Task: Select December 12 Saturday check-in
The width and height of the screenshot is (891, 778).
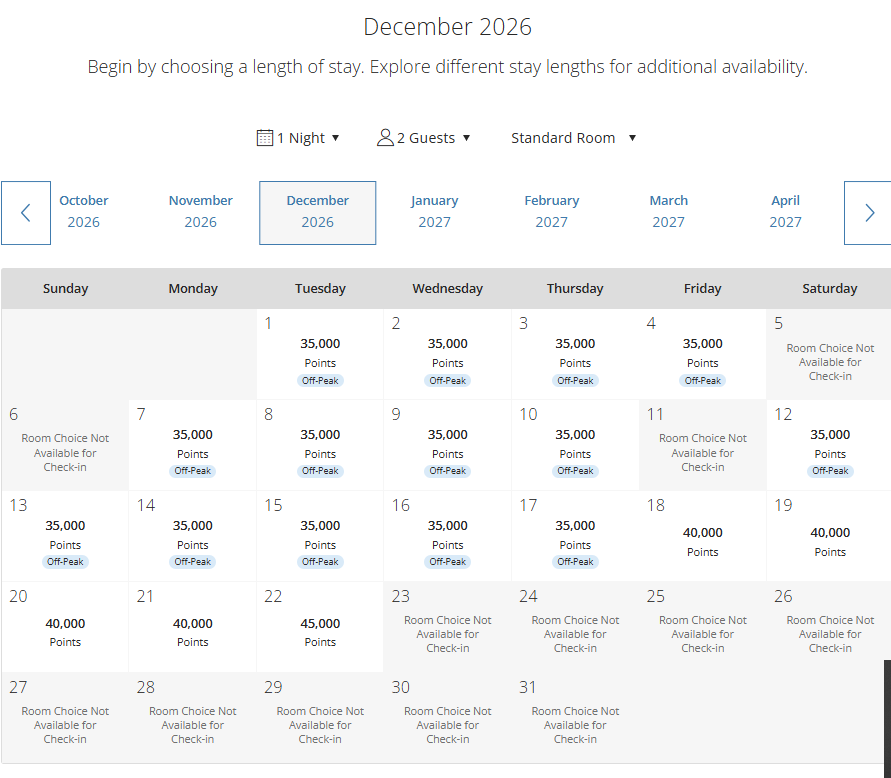Action: click(830, 444)
